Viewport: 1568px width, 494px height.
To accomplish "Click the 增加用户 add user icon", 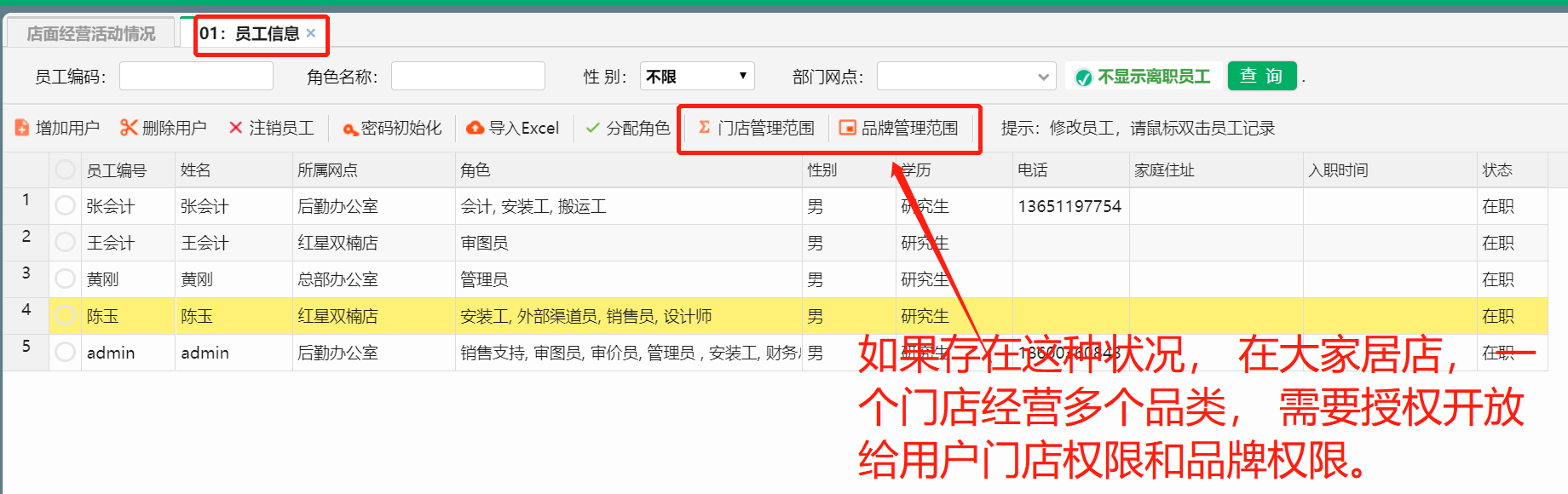I will point(22,128).
